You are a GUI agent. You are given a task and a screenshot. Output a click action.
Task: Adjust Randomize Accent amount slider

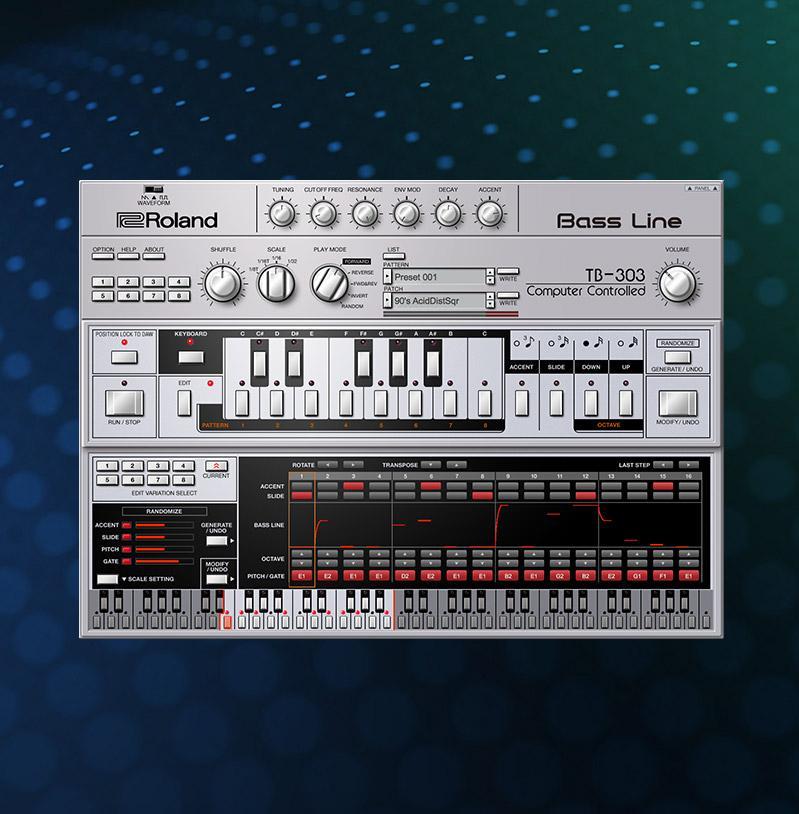164,525
